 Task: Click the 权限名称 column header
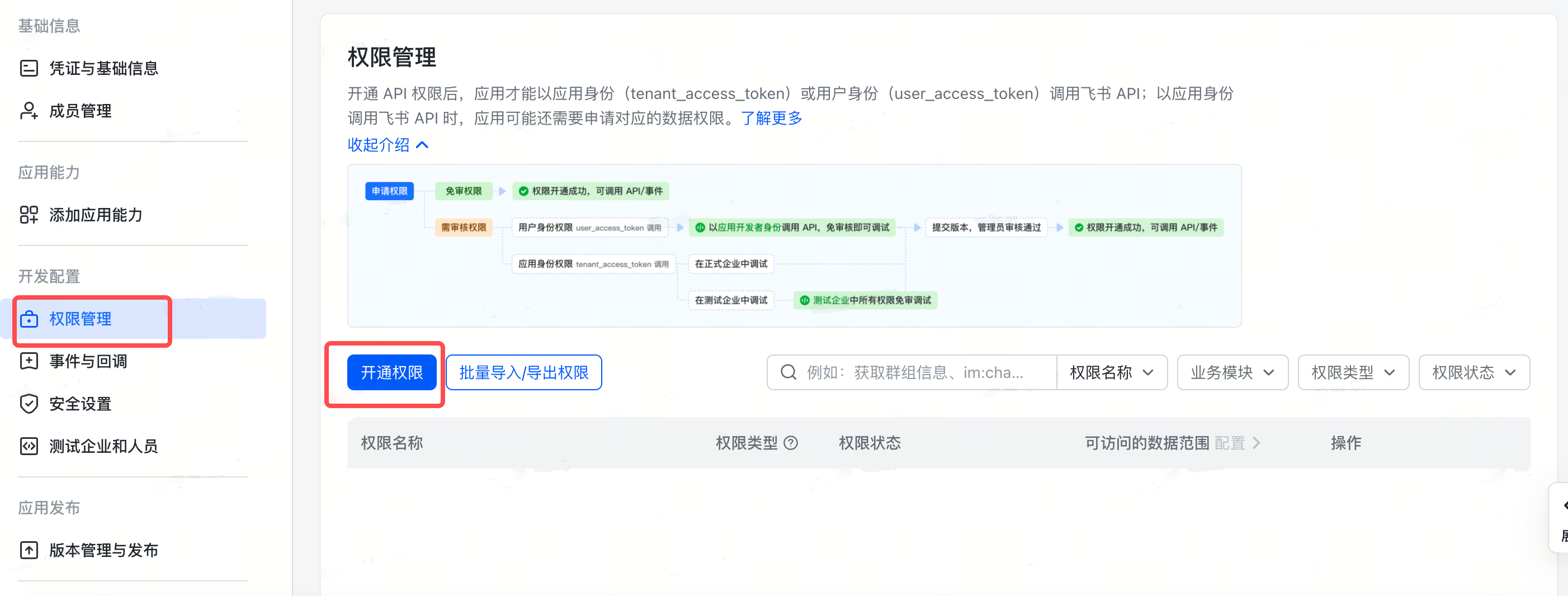coord(391,443)
